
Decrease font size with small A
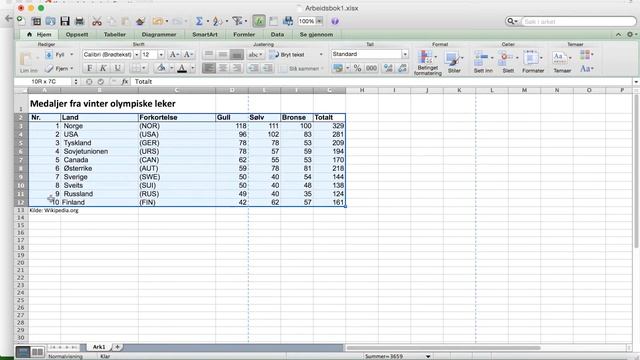click(x=187, y=54)
